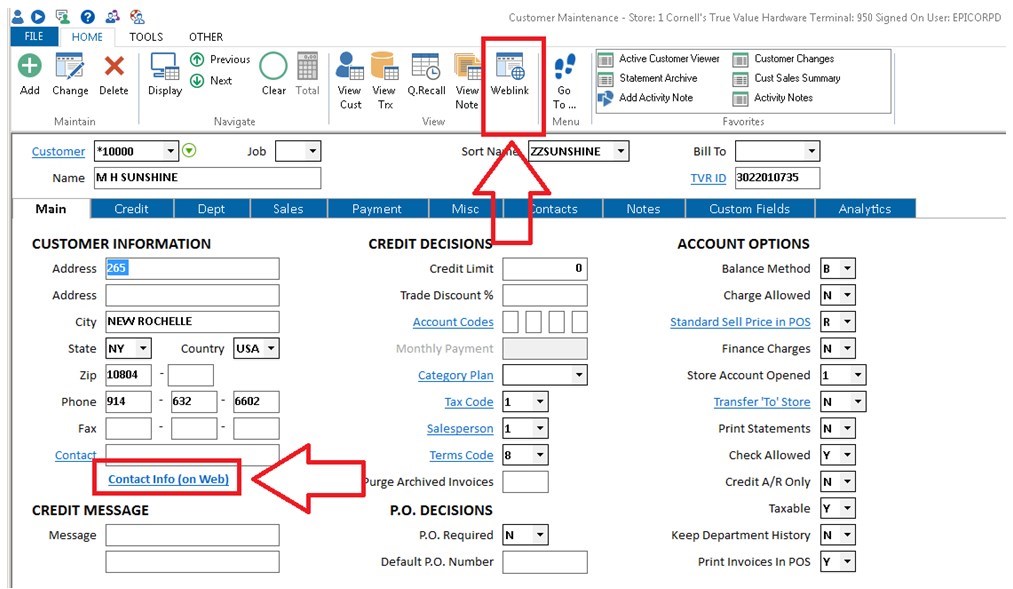Open Q.Recall from View group
The image size is (1013, 589).
(x=426, y=67)
